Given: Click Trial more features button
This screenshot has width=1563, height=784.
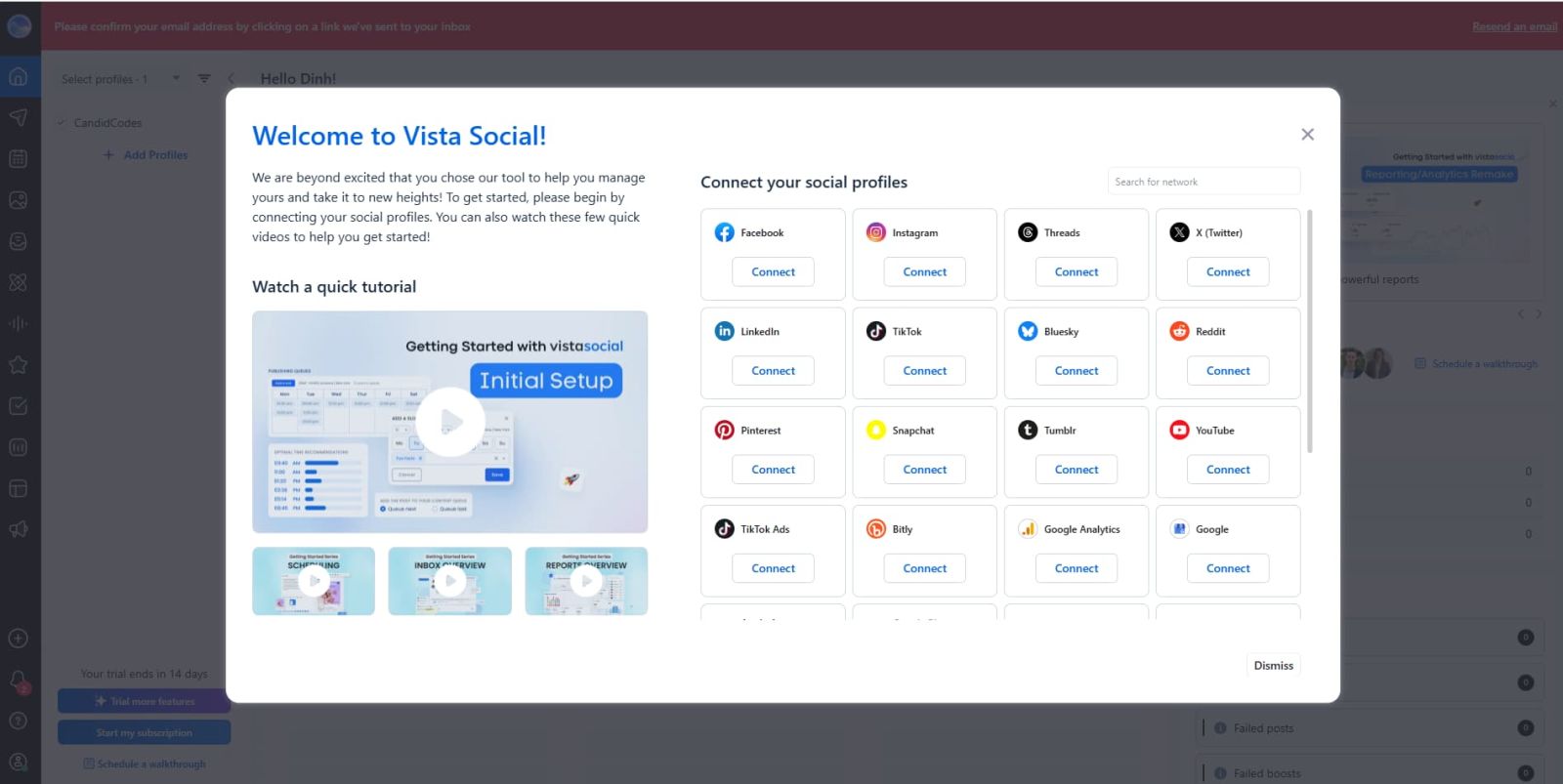Looking at the screenshot, I should (x=144, y=701).
